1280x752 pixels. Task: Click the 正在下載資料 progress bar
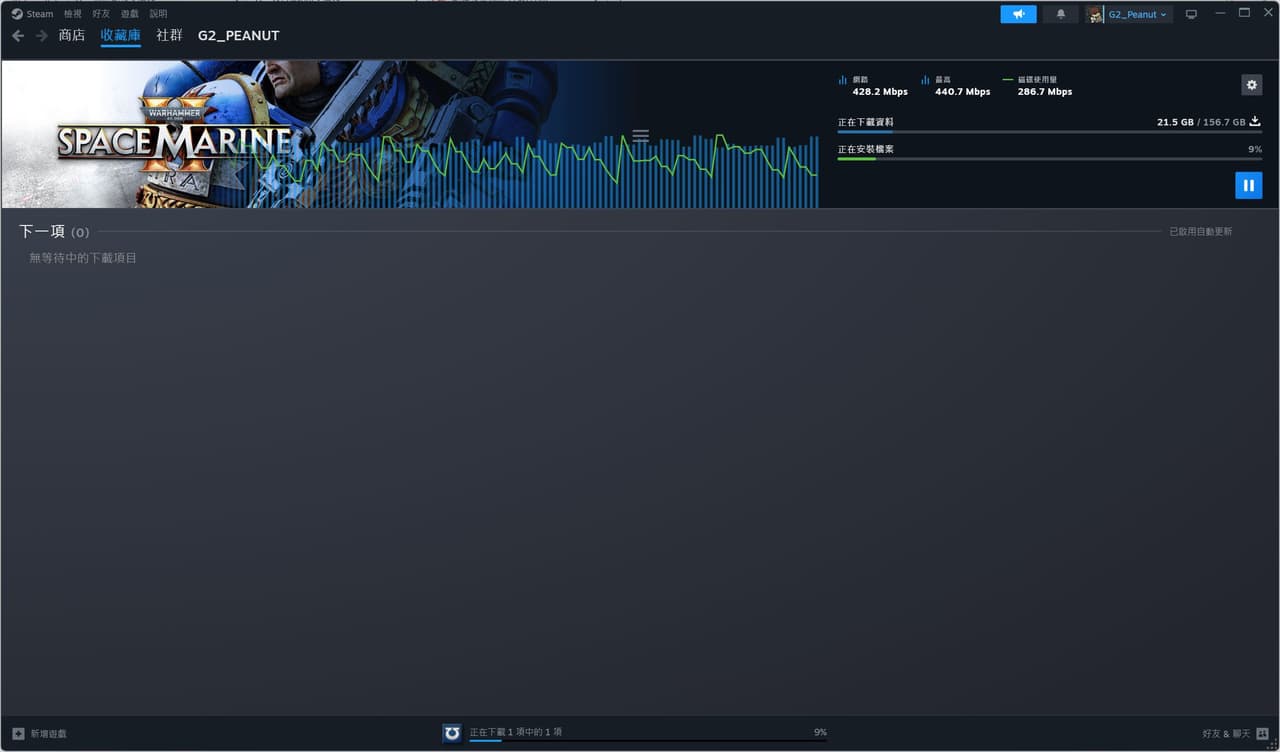click(1050, 132)
